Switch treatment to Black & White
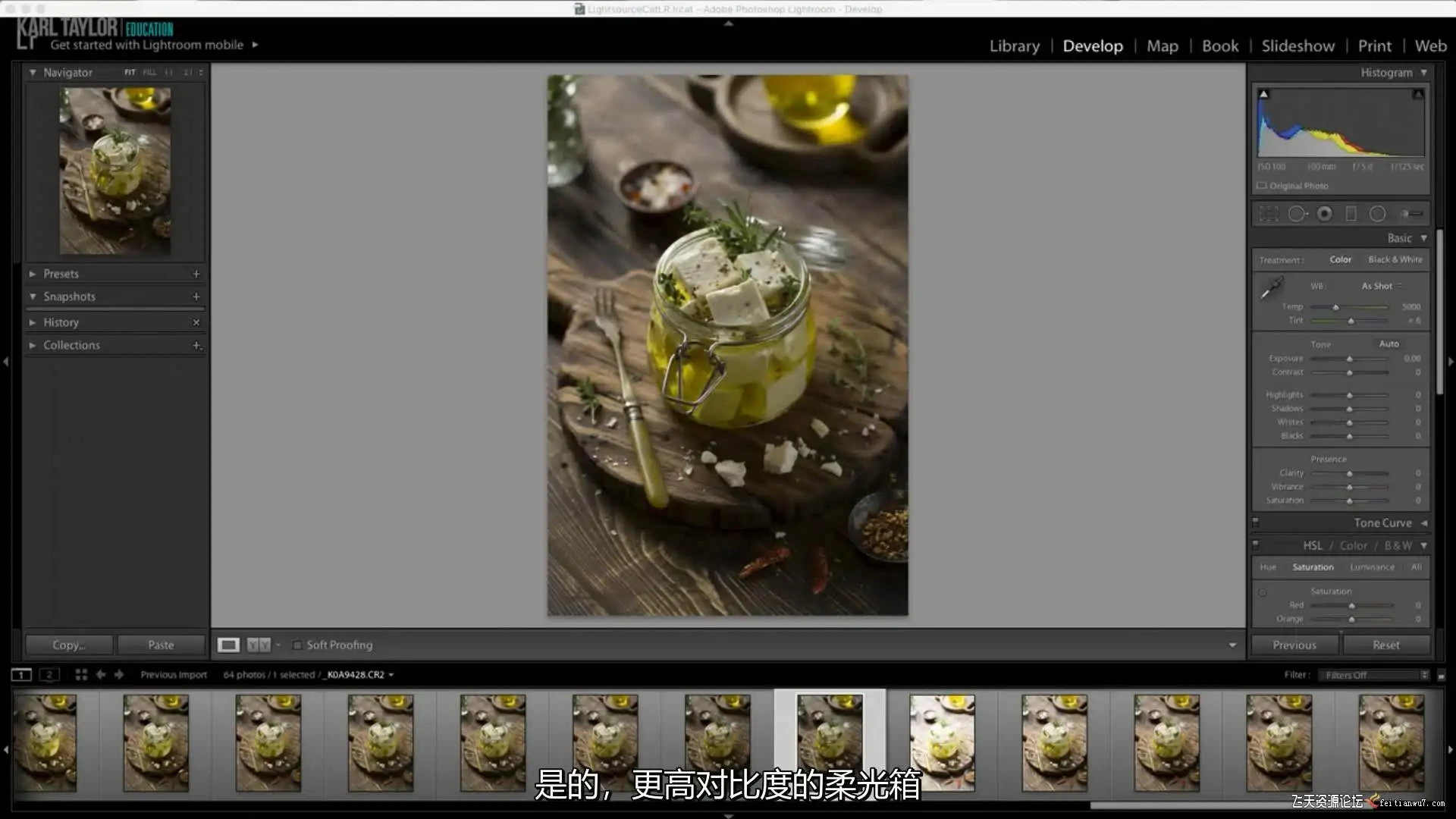 pos(1395,259)
